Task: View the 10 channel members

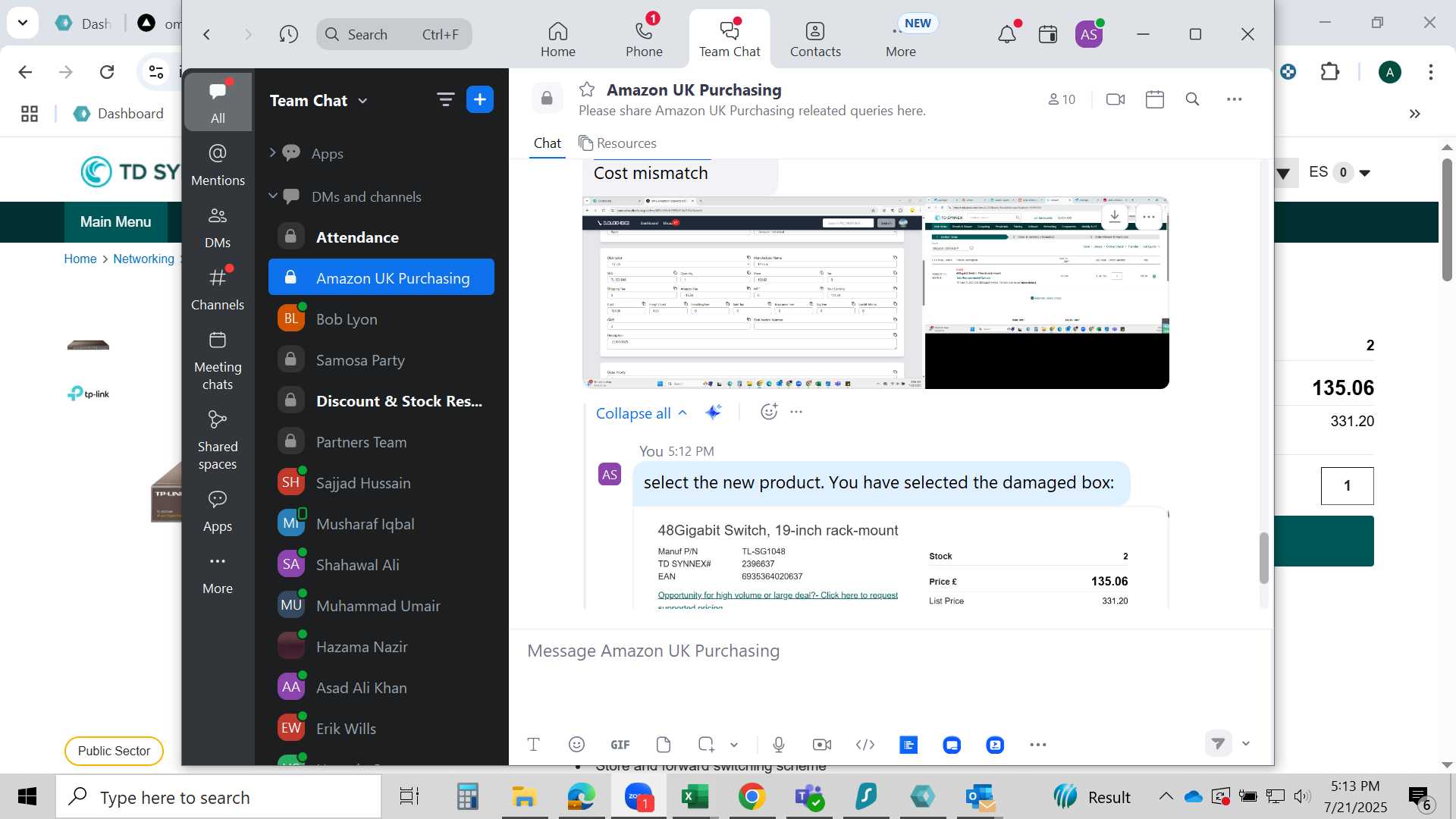Action: pyautogui.click(x=1062, y=99)
